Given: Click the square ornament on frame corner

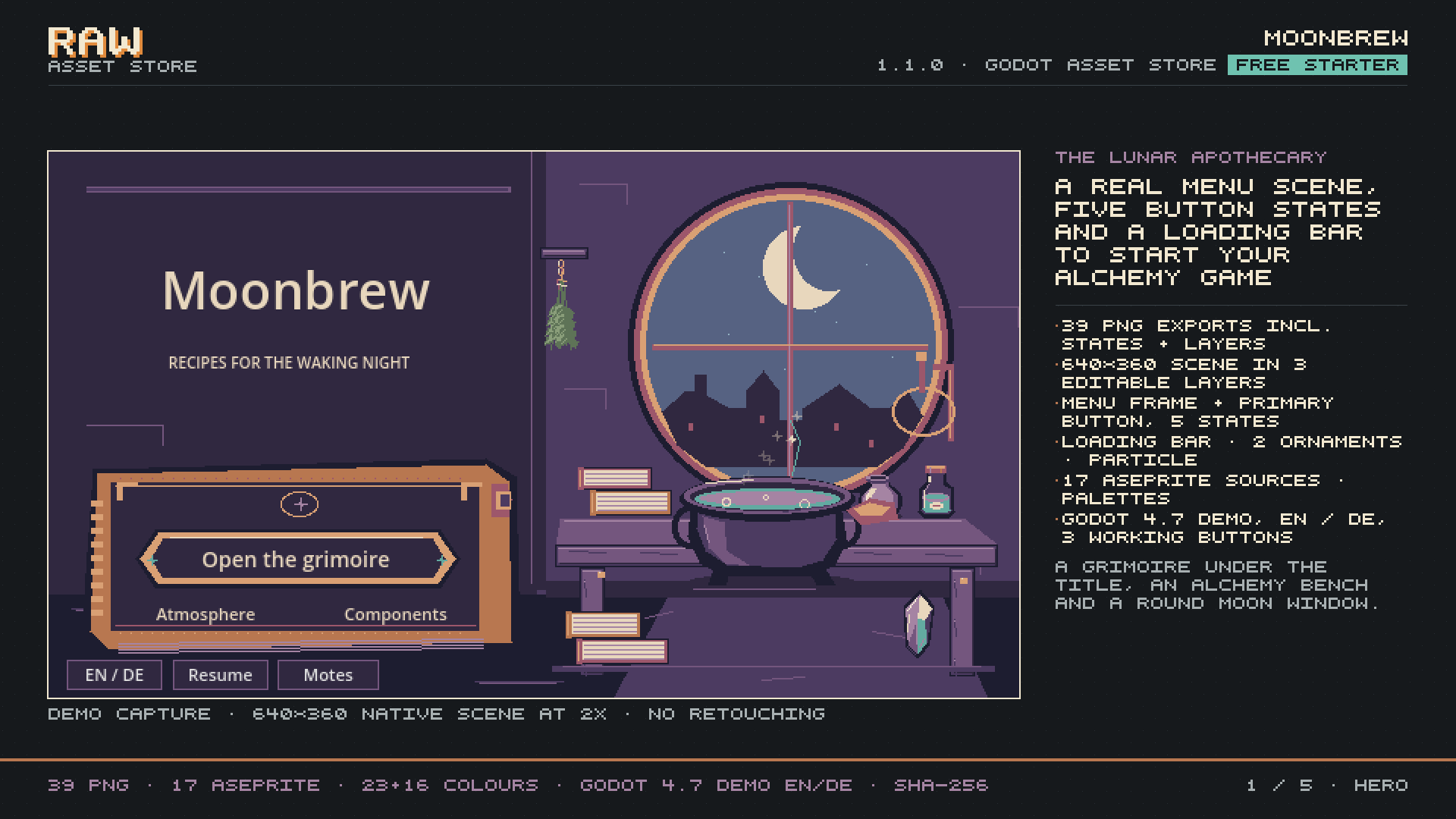Looking at the screenshot, I should 504,500.
